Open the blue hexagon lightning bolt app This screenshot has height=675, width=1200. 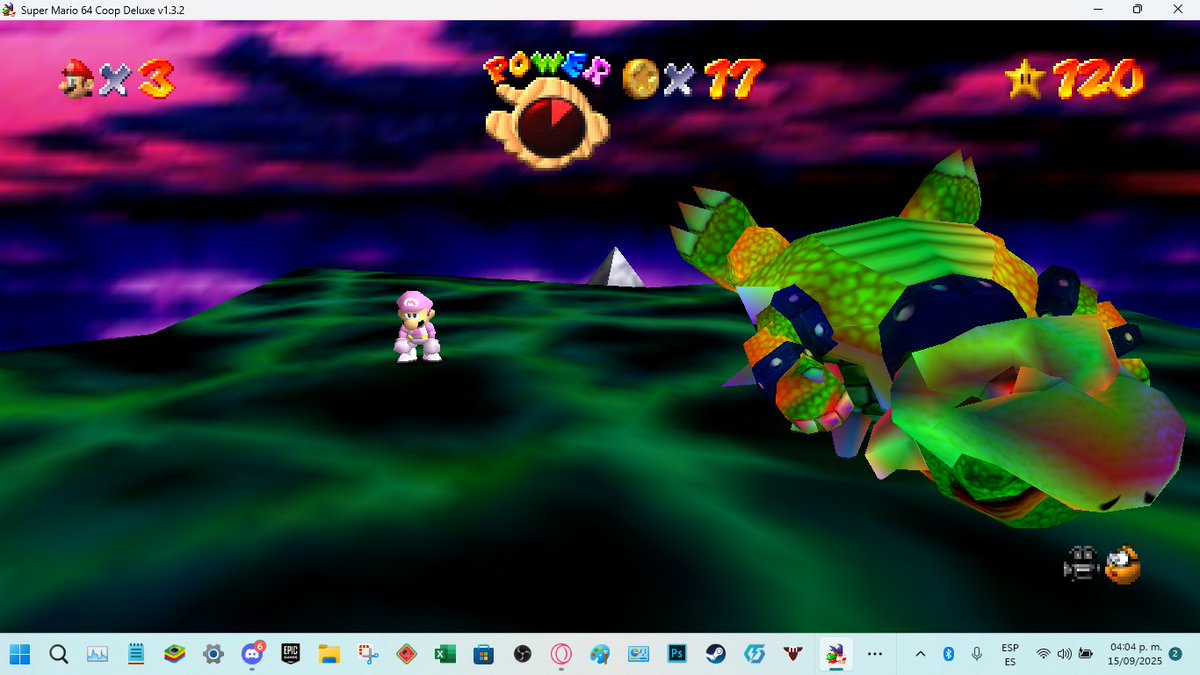(x=754, y=654)
